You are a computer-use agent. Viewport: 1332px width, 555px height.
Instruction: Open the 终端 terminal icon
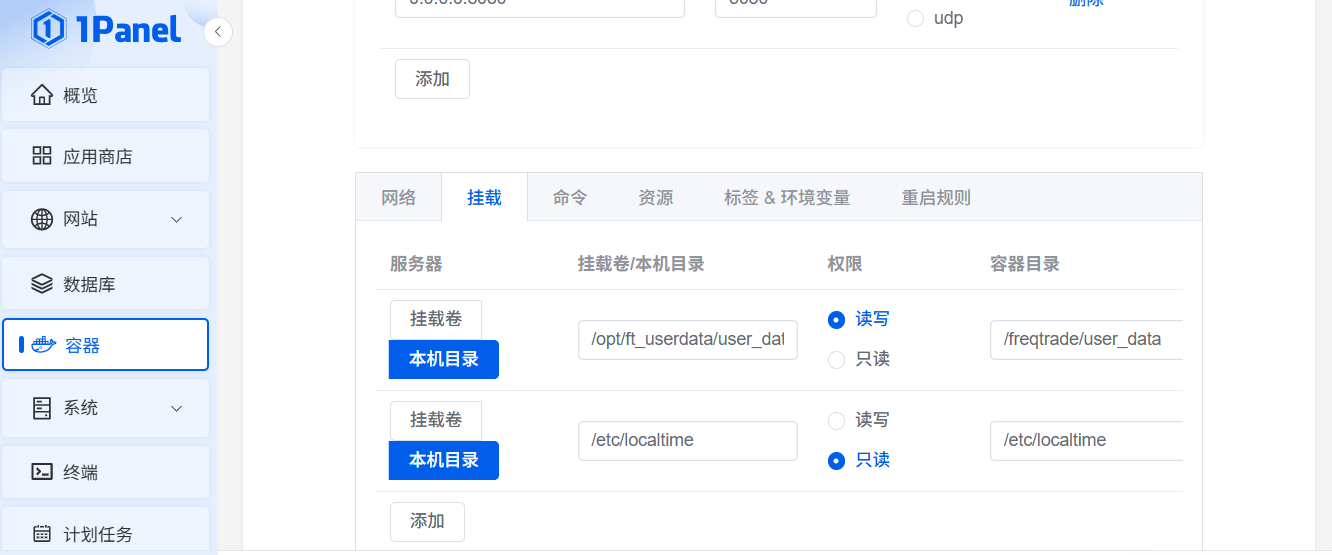(42, 472)
